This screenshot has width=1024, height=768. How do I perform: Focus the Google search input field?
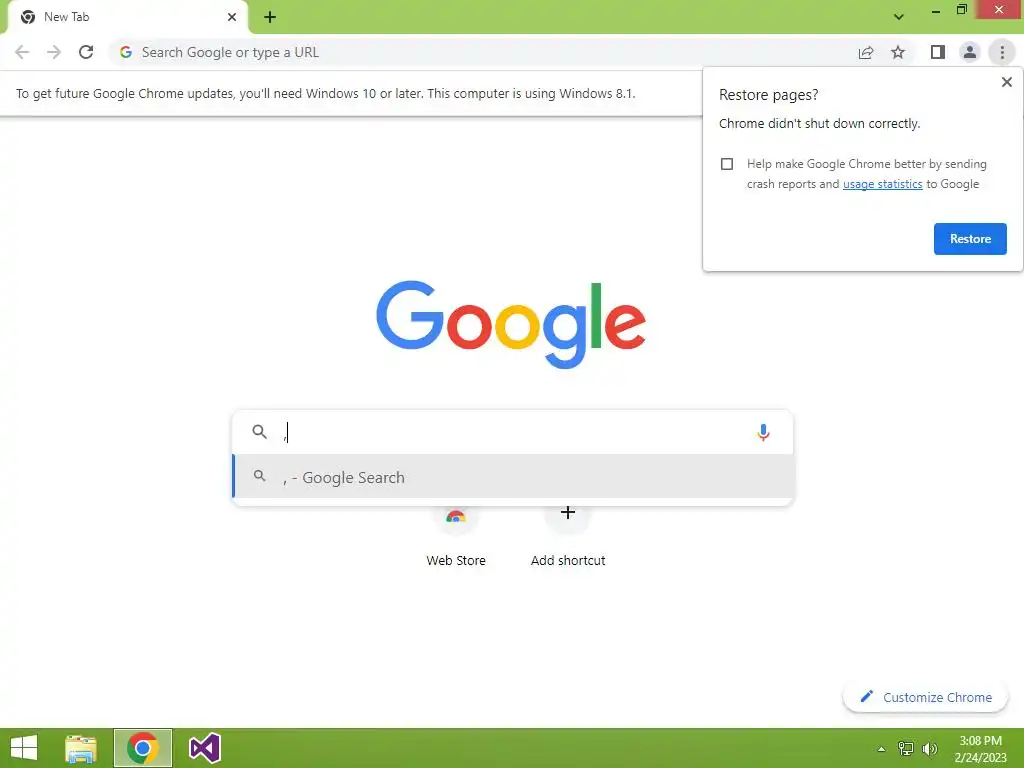tap(513, 432)
